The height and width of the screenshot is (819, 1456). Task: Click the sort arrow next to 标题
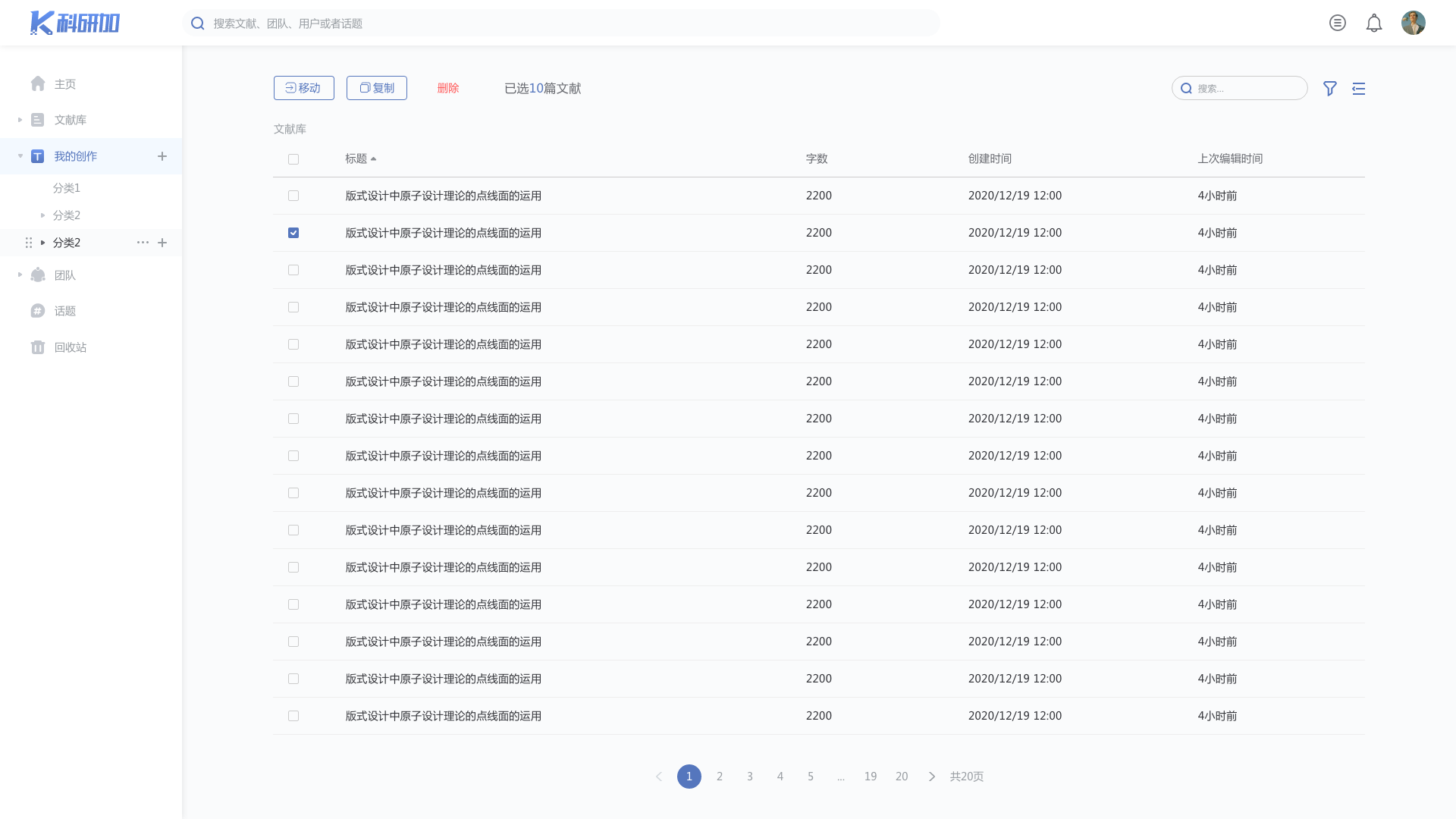374,158
